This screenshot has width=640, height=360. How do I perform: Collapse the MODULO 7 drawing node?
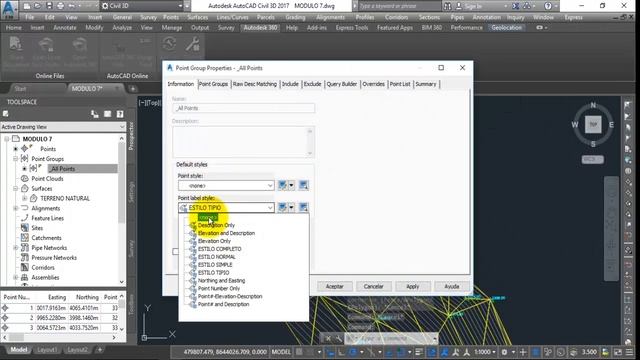click(6, 139)
